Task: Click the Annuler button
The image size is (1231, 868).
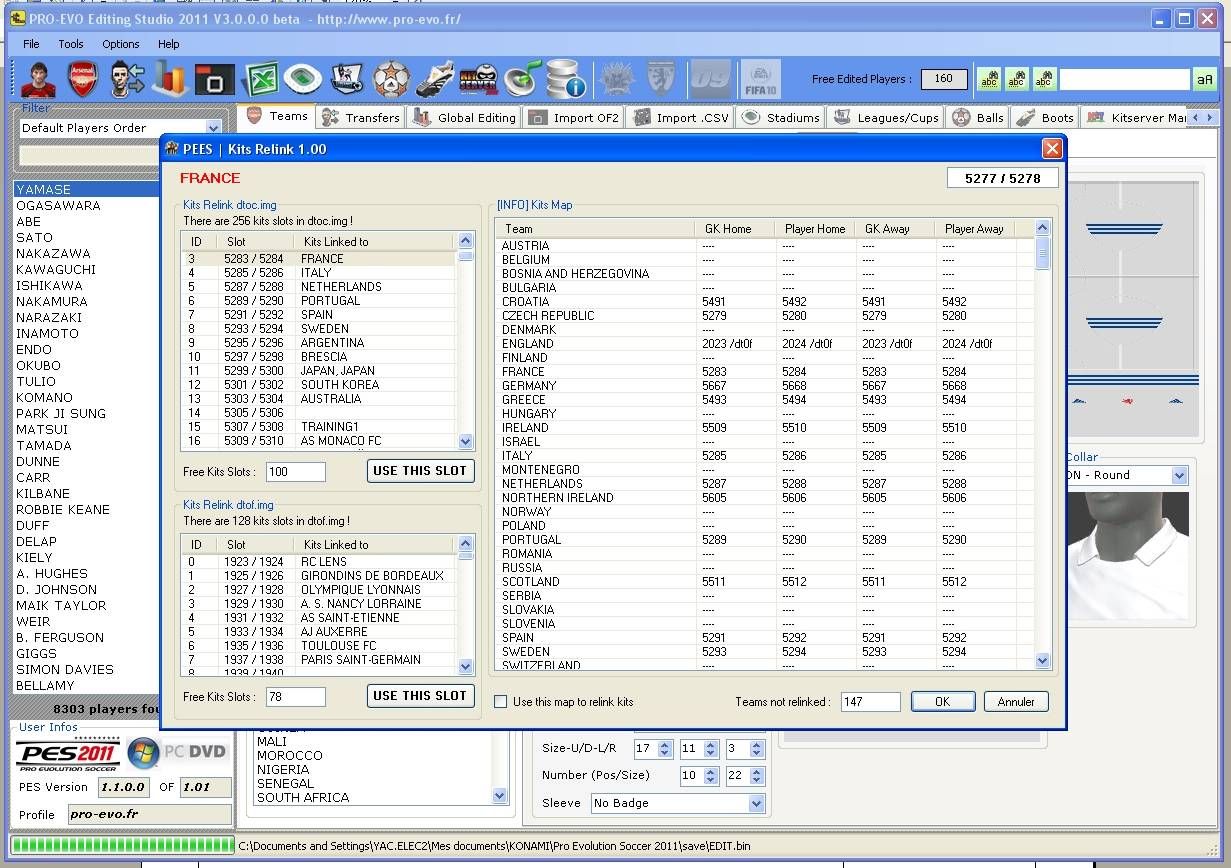Action: coord(1016,702)
